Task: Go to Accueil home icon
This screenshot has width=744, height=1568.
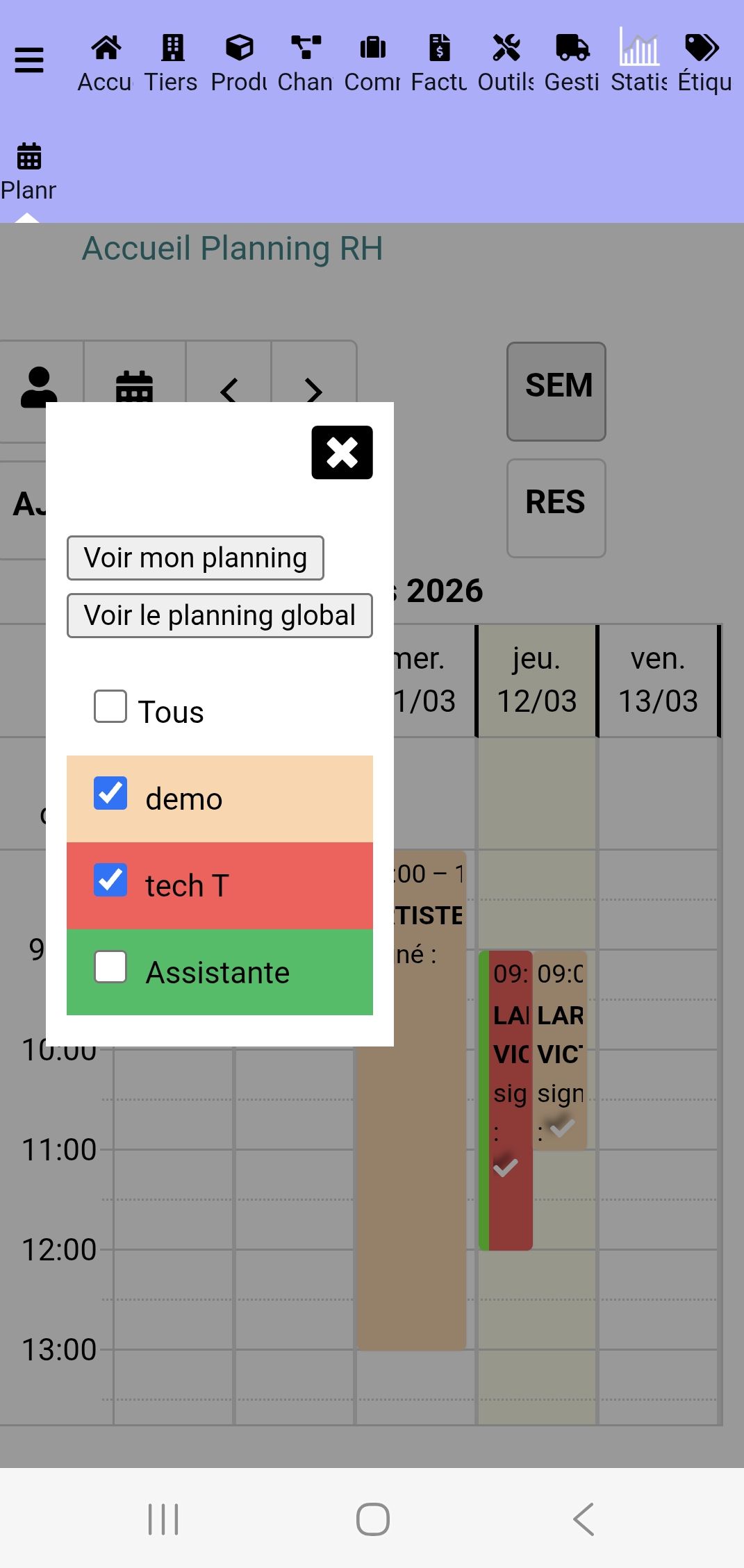Action: click(106, 49)
